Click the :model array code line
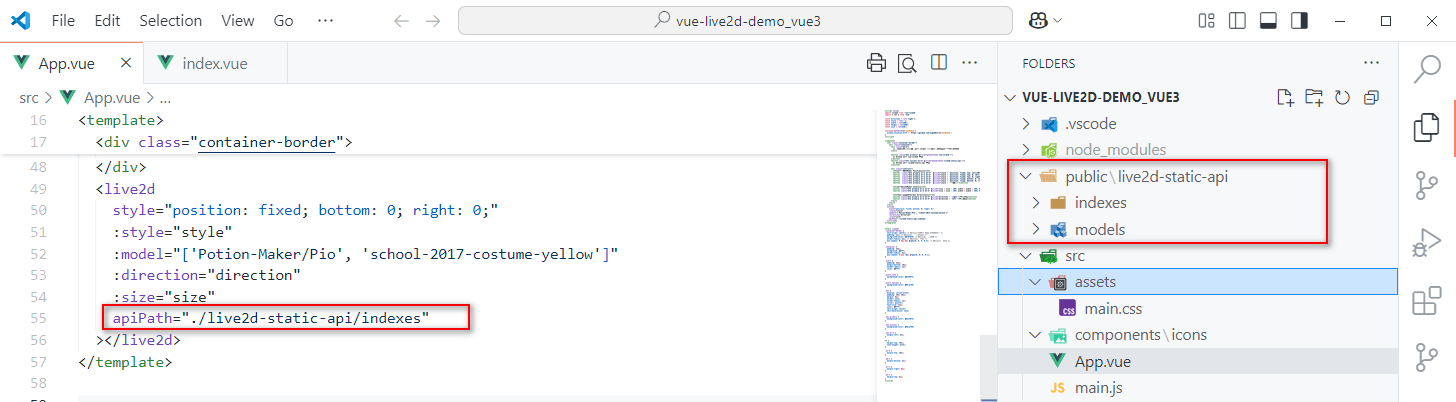Viewport: 1456px width, 402px height. click(x=365, y=254)
